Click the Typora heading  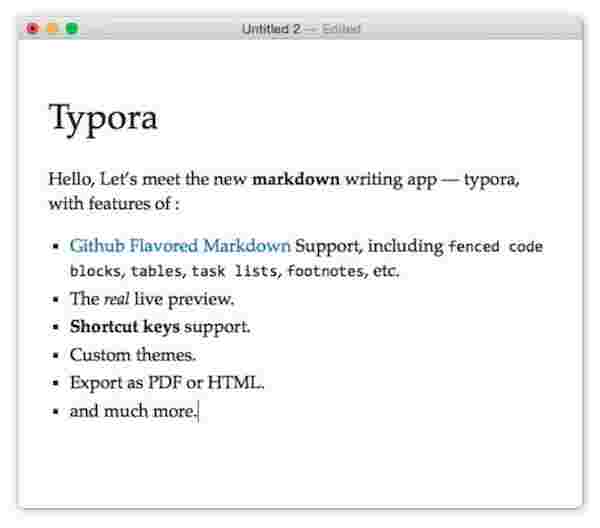point(103,118)
